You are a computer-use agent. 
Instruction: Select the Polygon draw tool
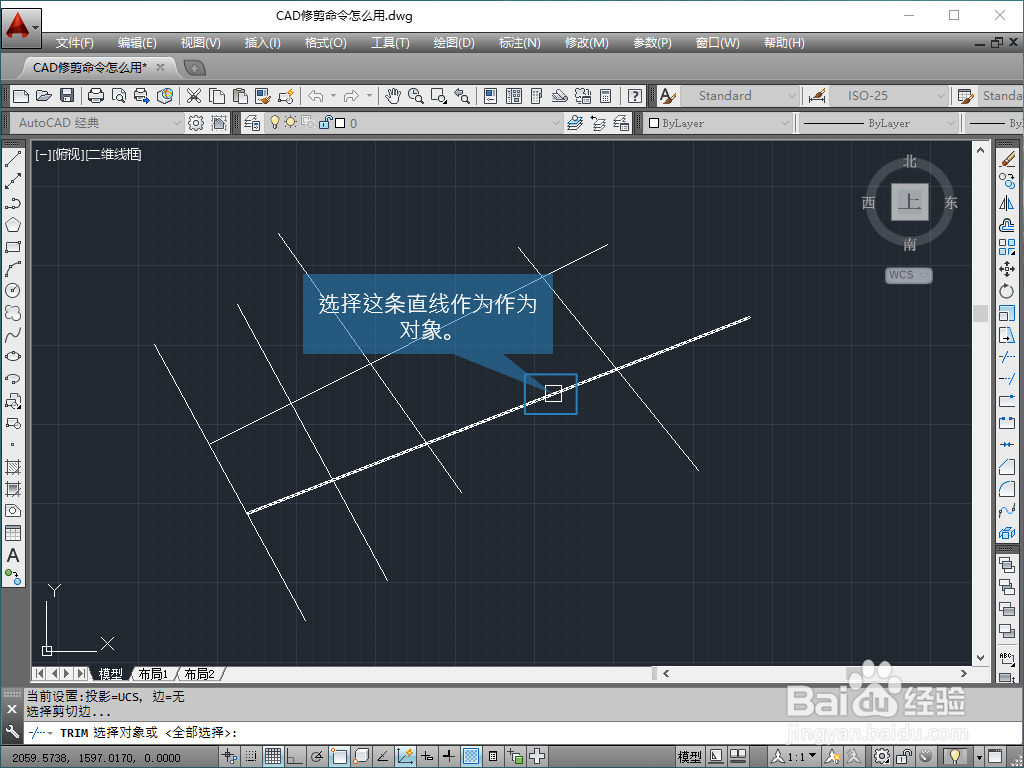click(x=13, y=225)
